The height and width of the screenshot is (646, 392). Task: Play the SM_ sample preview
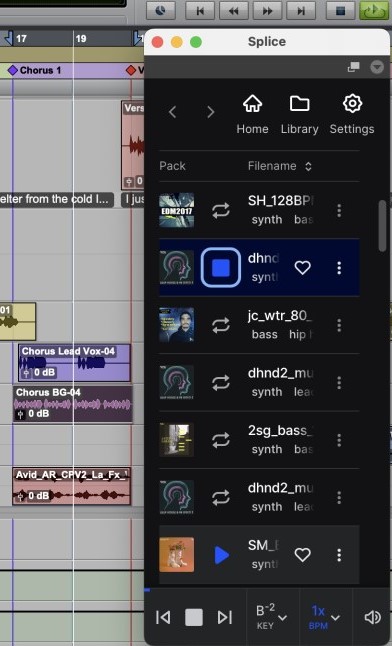pyautogui.click(x=221, y=555)
